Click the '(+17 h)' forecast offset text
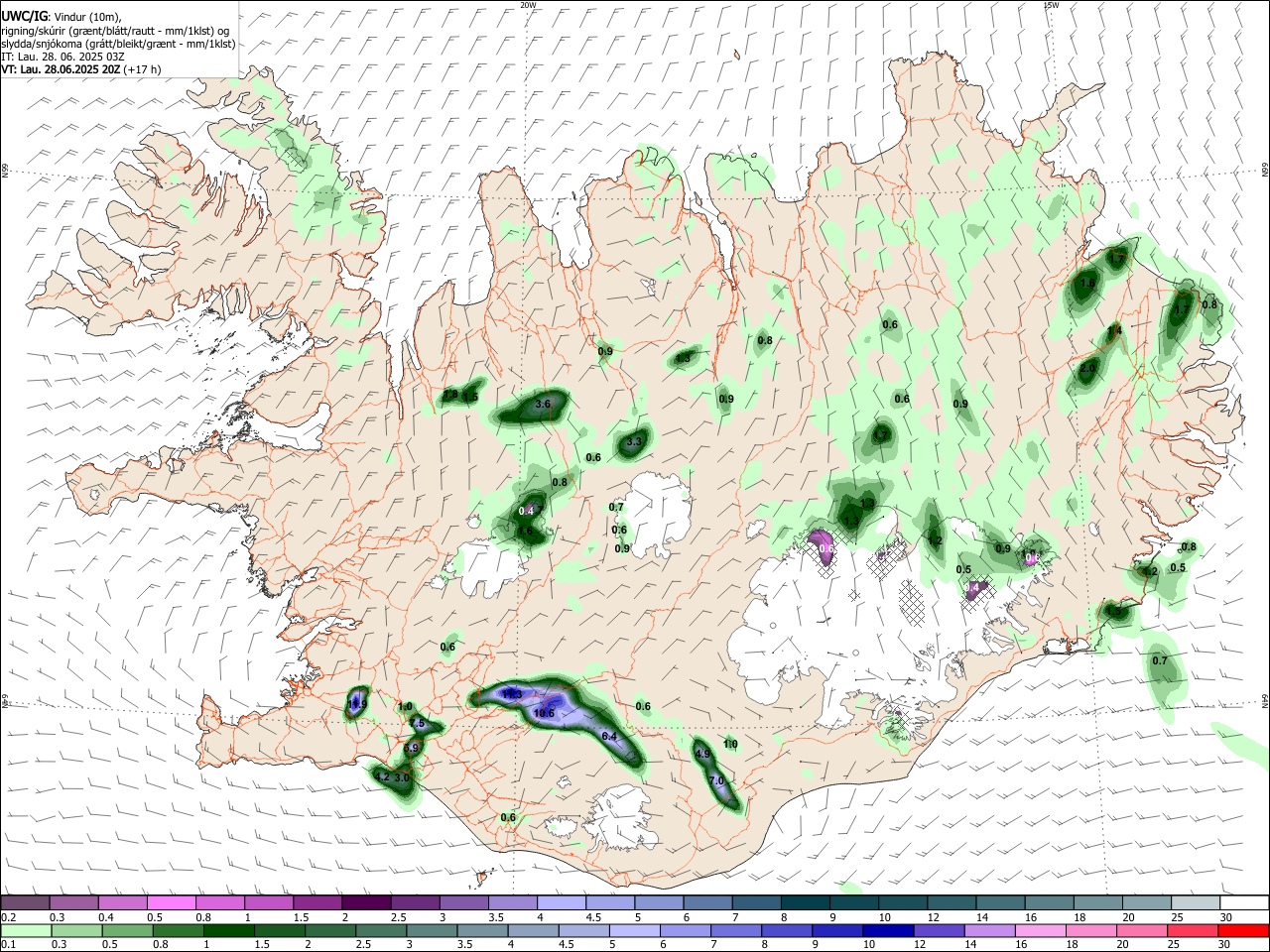This screenshot has height=952, width=1270. [x=143, y=69]
